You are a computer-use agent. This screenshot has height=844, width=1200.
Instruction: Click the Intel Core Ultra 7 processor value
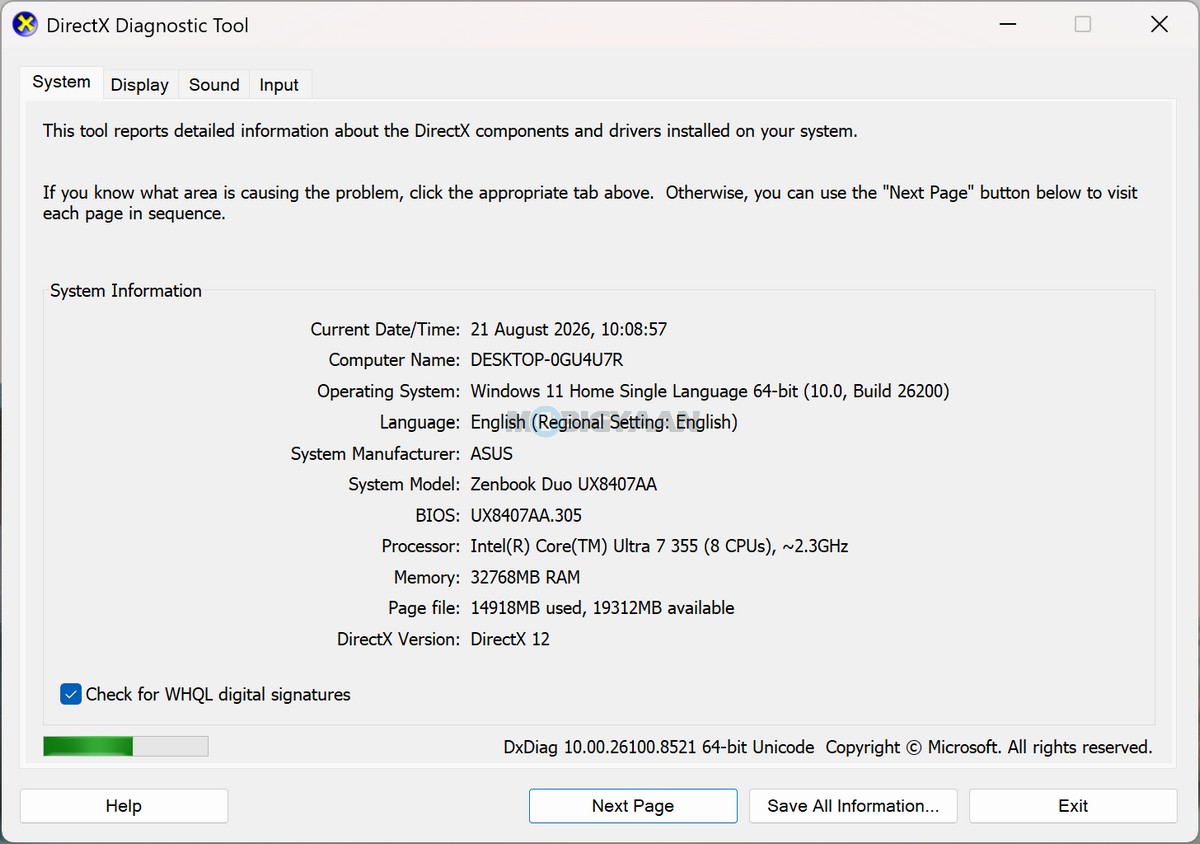tap(660, 546)
